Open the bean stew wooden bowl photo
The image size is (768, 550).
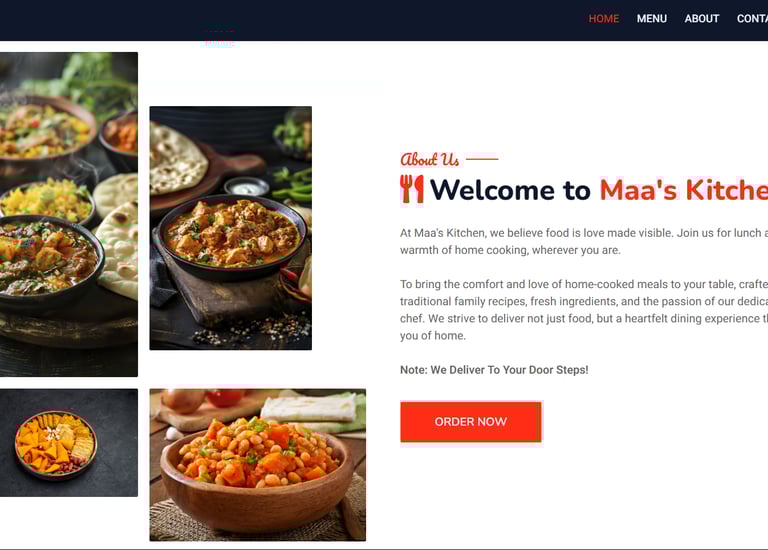[258, 465]
